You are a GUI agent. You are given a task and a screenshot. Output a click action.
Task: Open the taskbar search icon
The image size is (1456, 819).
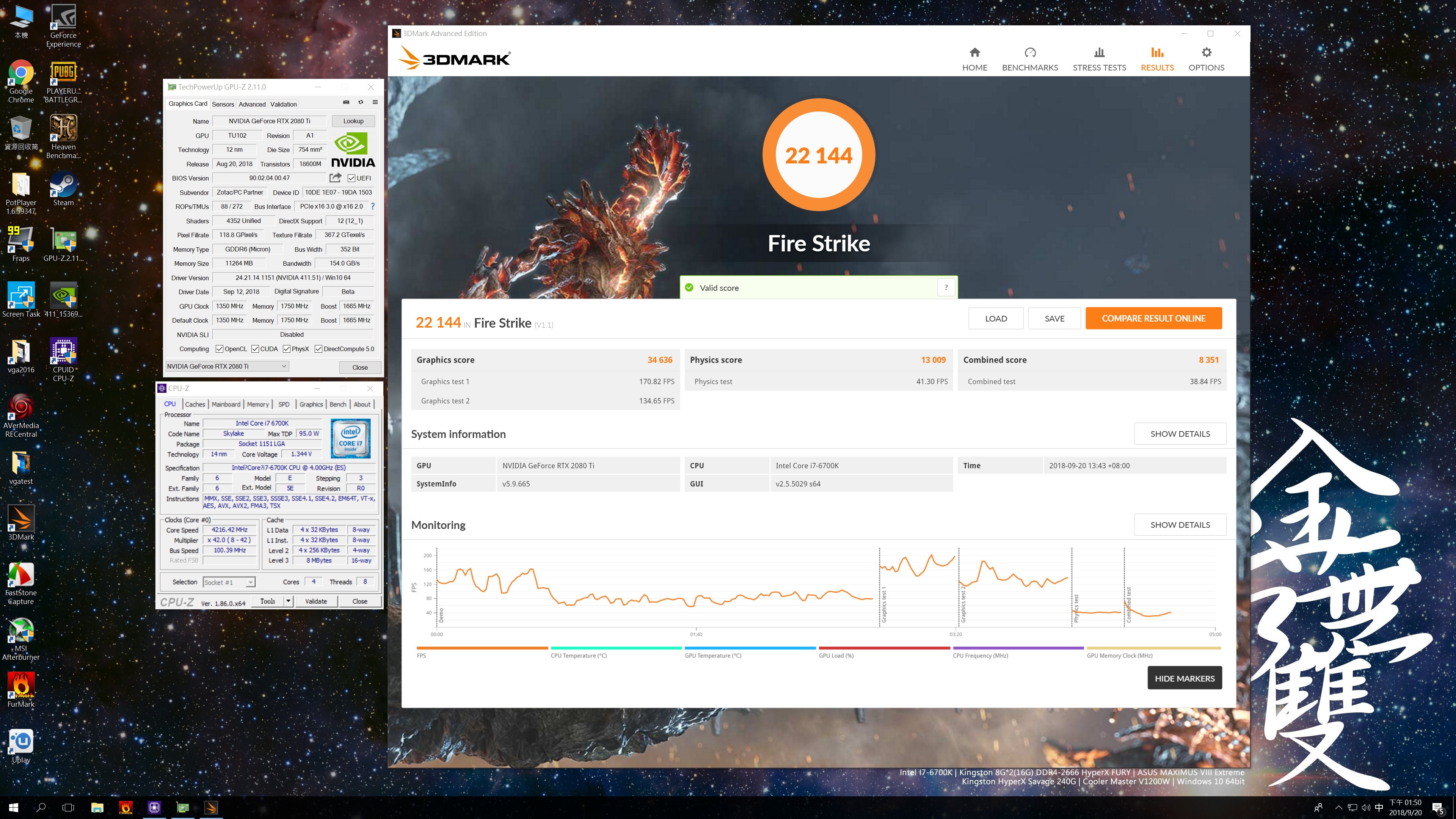click(41, 808)
